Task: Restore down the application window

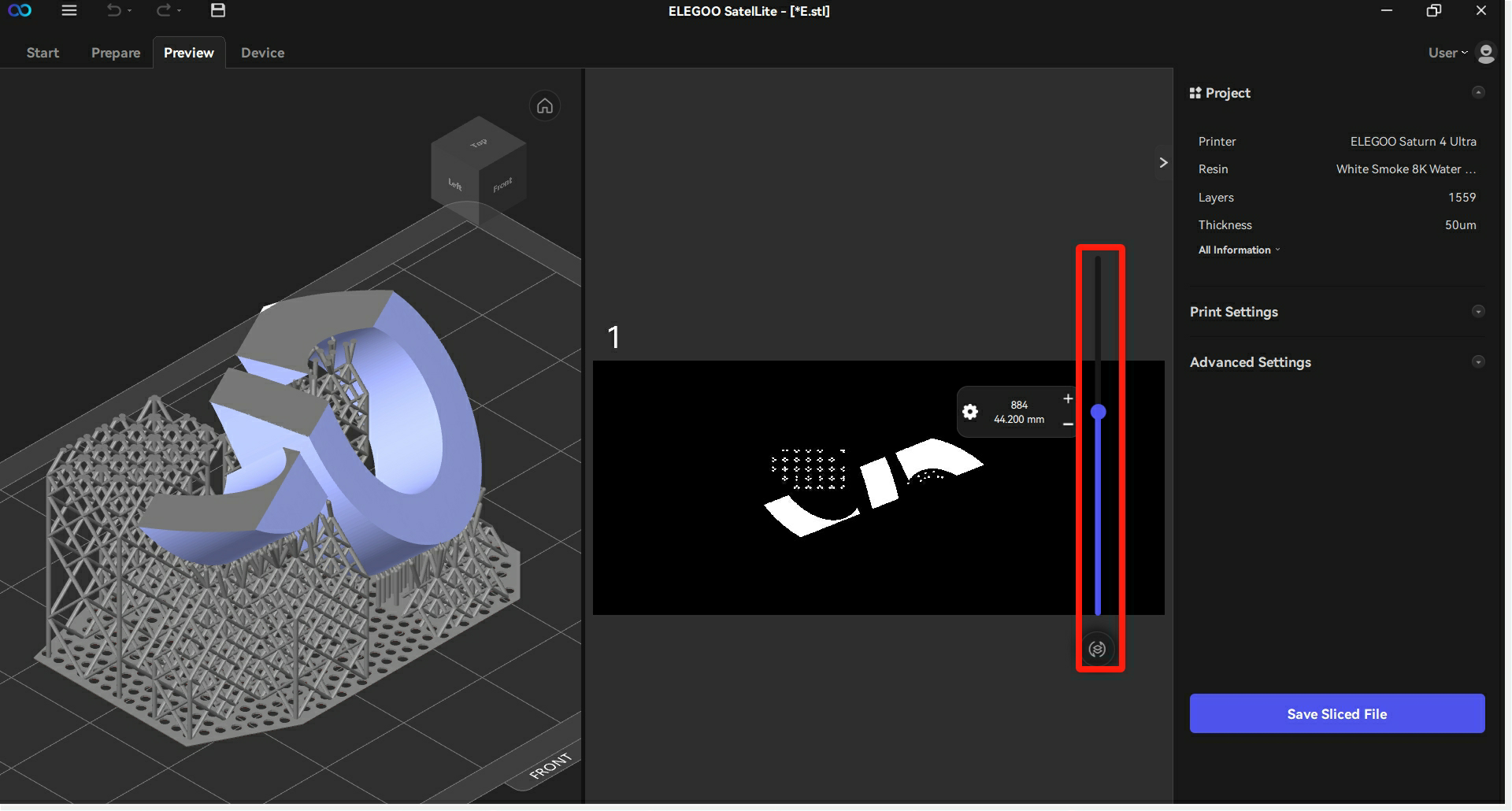Action: (1434, 10)
